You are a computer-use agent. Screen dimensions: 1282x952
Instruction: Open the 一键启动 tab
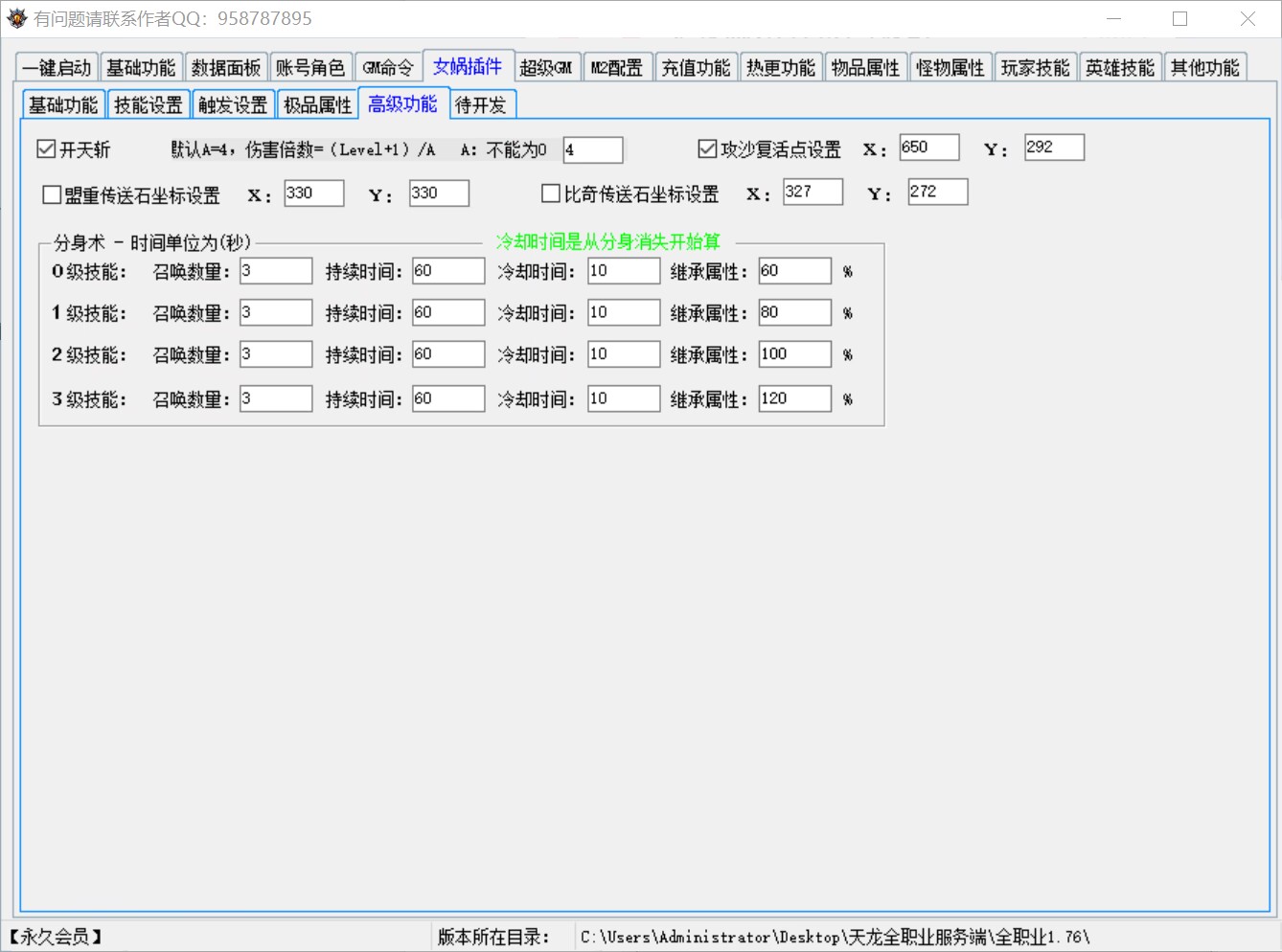point(57,67)
